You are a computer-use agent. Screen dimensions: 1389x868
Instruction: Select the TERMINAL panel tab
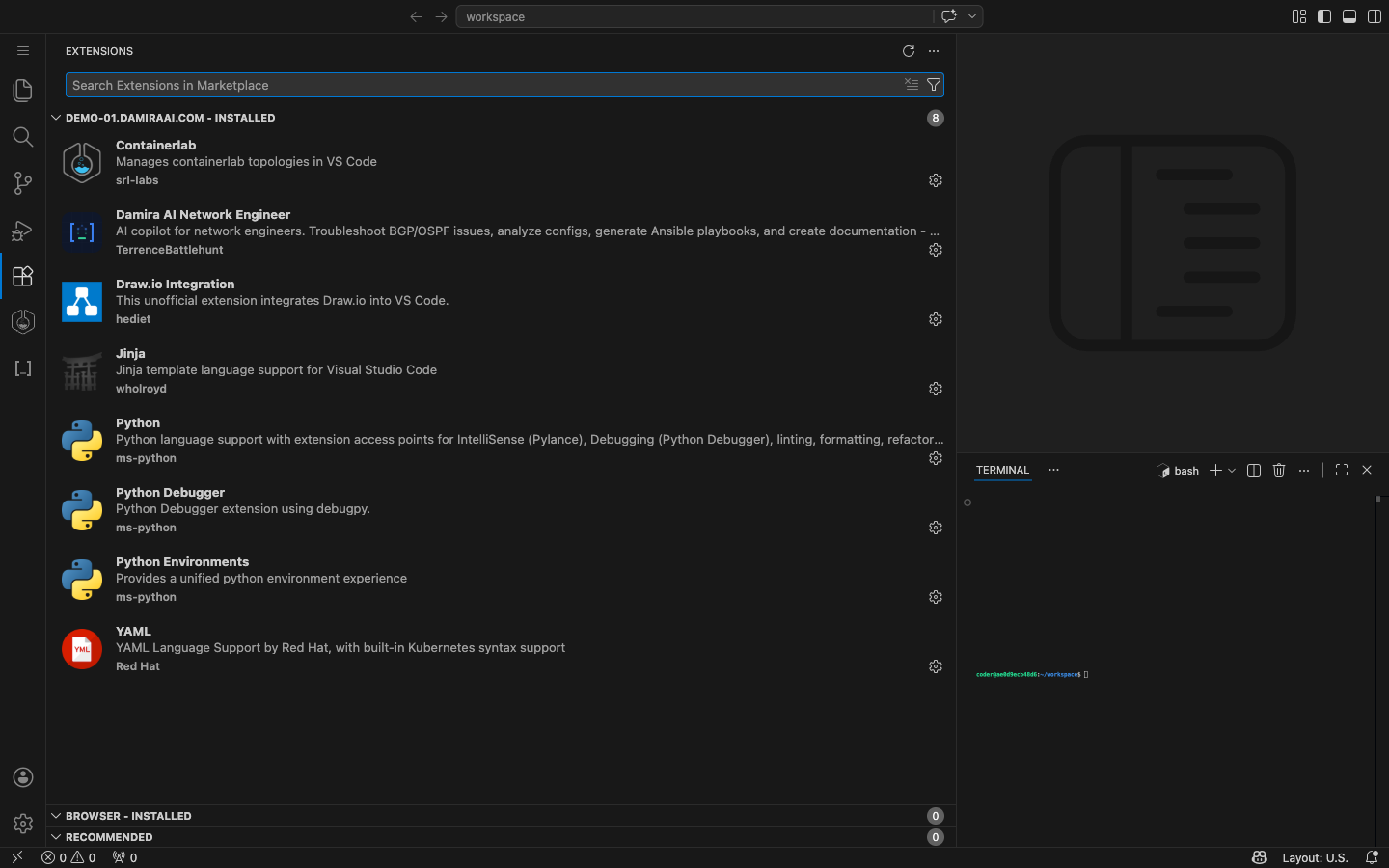click(x=1002, y=471)
